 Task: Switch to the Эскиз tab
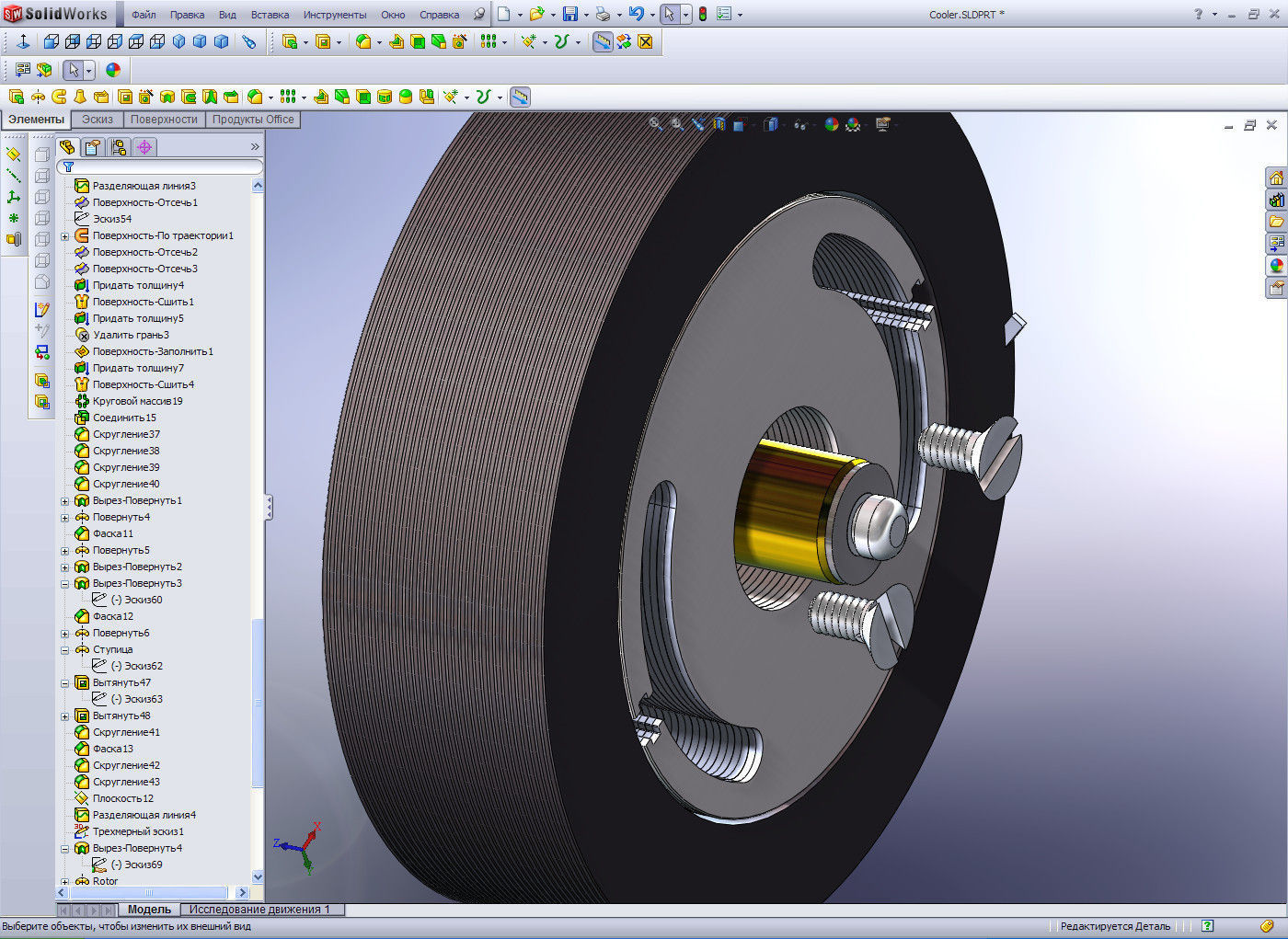coord(98,120)
